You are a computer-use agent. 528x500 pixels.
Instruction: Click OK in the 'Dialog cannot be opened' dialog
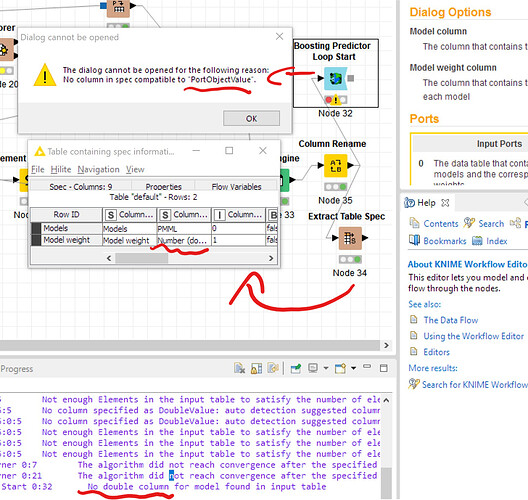click(x=251, y=119)
